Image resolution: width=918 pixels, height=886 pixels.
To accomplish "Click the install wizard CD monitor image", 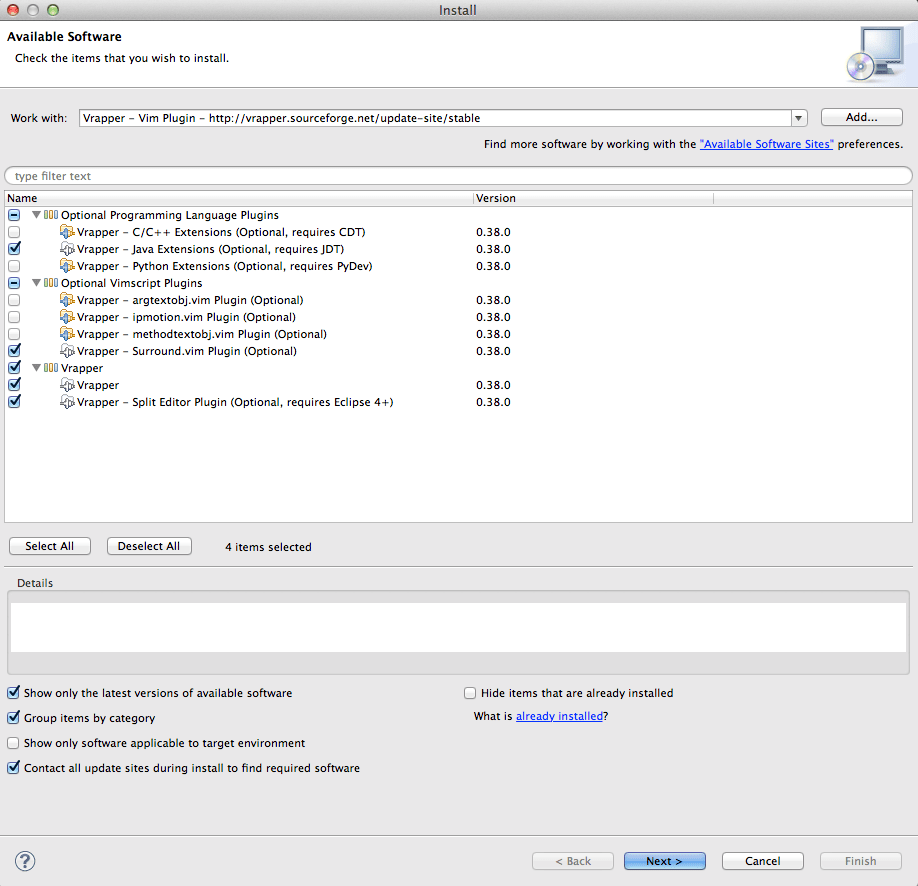I will tap(876, 54).
